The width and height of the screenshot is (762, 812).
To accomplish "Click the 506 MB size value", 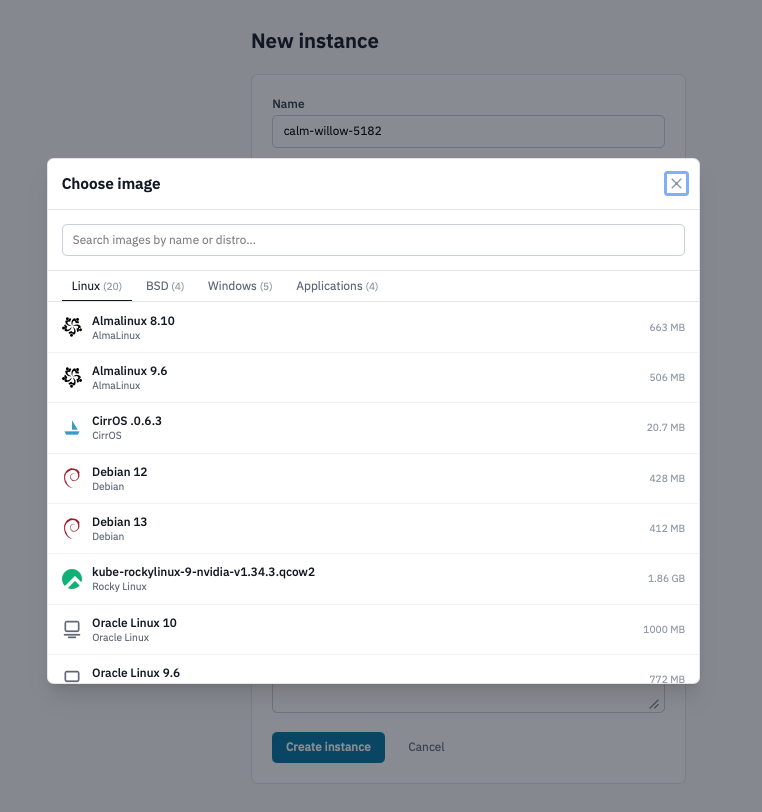I will pyautogui.click(x=667, y=378).
